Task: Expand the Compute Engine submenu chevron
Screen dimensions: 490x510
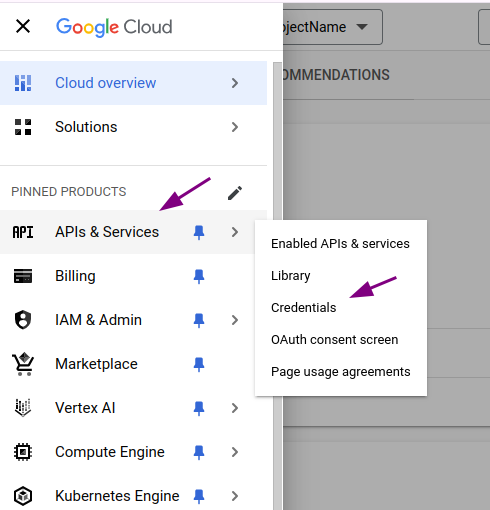Action: tap(235, 452)
